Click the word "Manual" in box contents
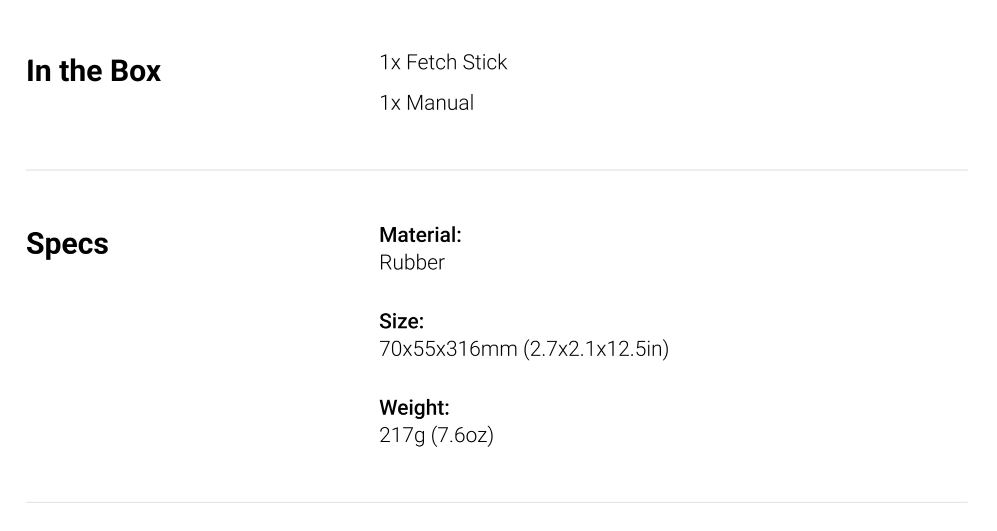Image resolution: width=997 pixels, height=531 pixels. (440, 103)
